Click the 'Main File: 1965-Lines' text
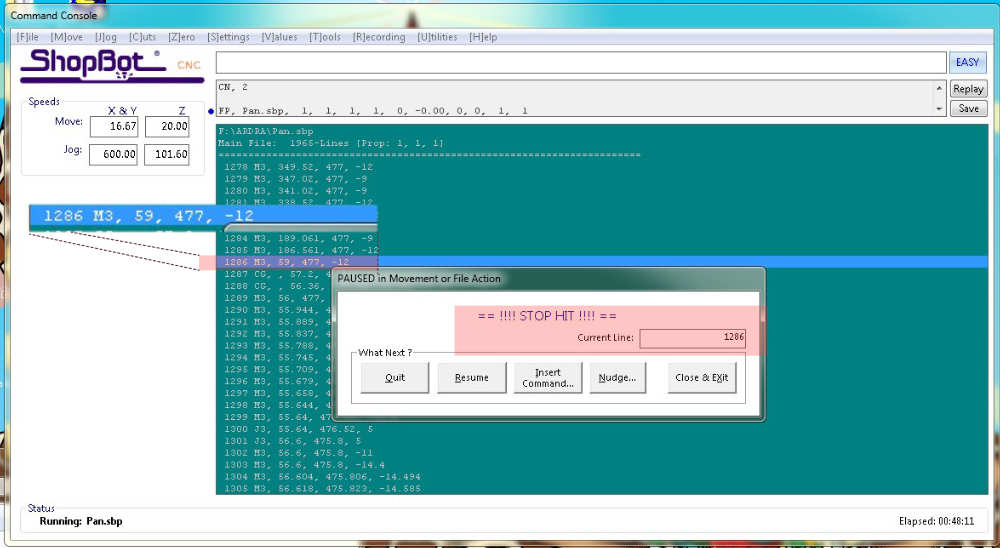The image size is (1000, 548). 330,144
